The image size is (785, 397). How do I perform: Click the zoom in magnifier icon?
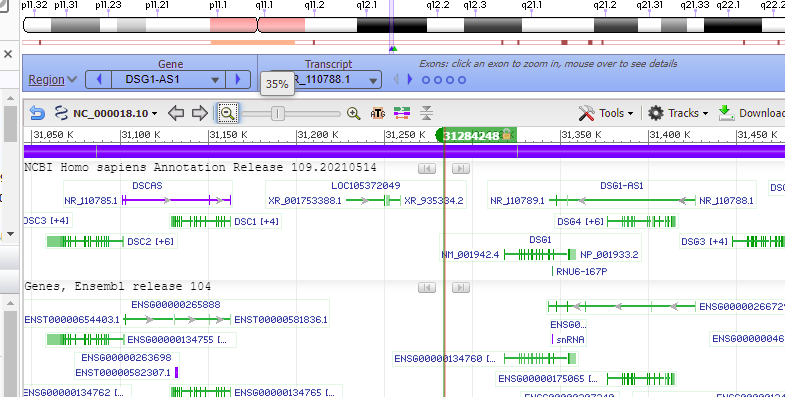pyautogui.click(x=354, y=113)
